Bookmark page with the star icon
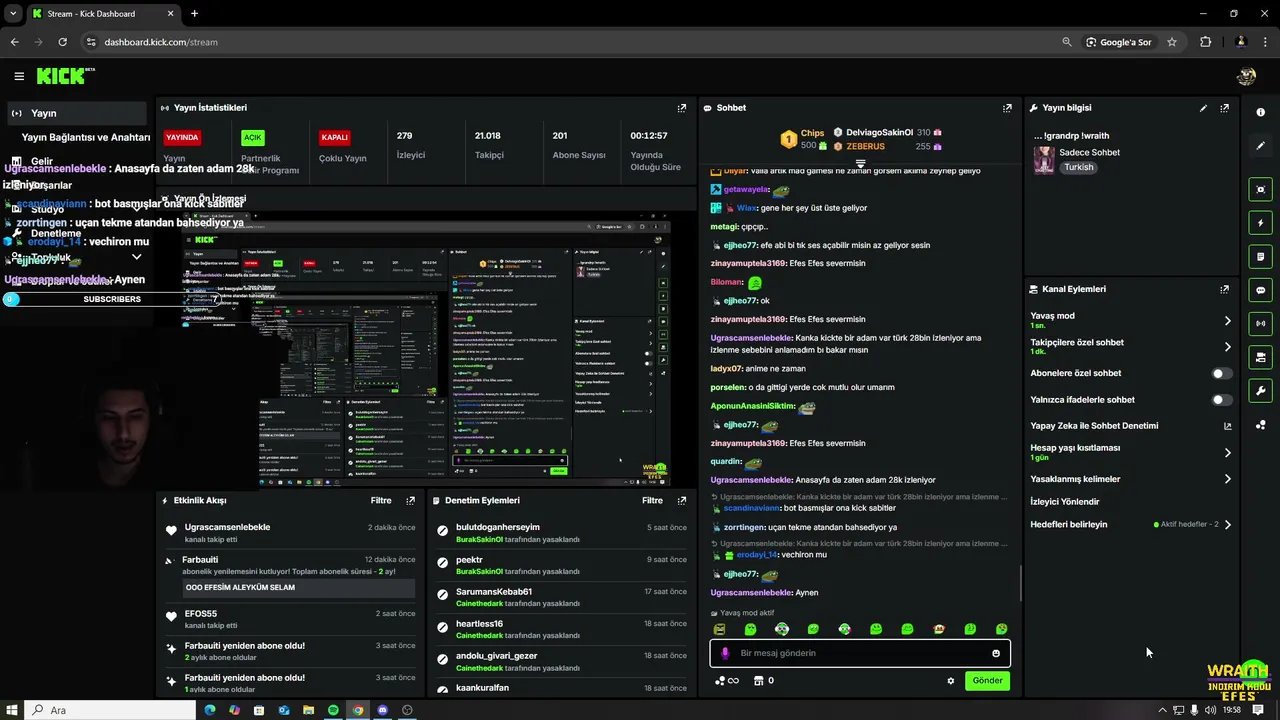 (x=1172, y=42)
